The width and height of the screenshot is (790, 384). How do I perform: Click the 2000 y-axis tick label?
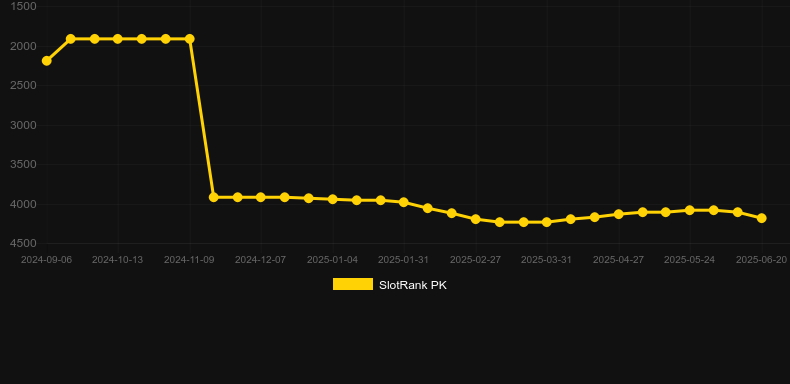[x=24, y=46]
